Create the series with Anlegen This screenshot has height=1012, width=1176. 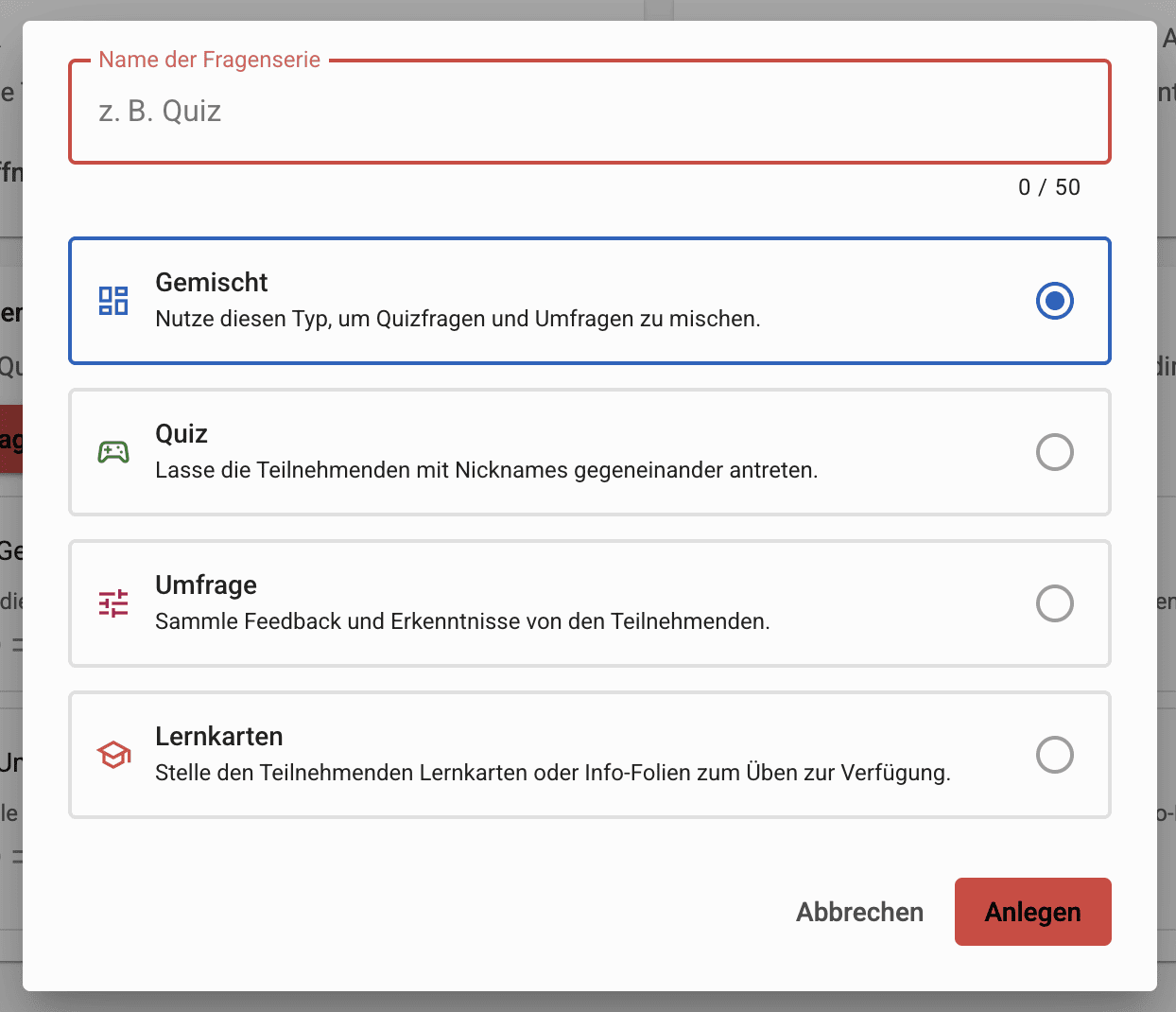tap(1033, 912)
